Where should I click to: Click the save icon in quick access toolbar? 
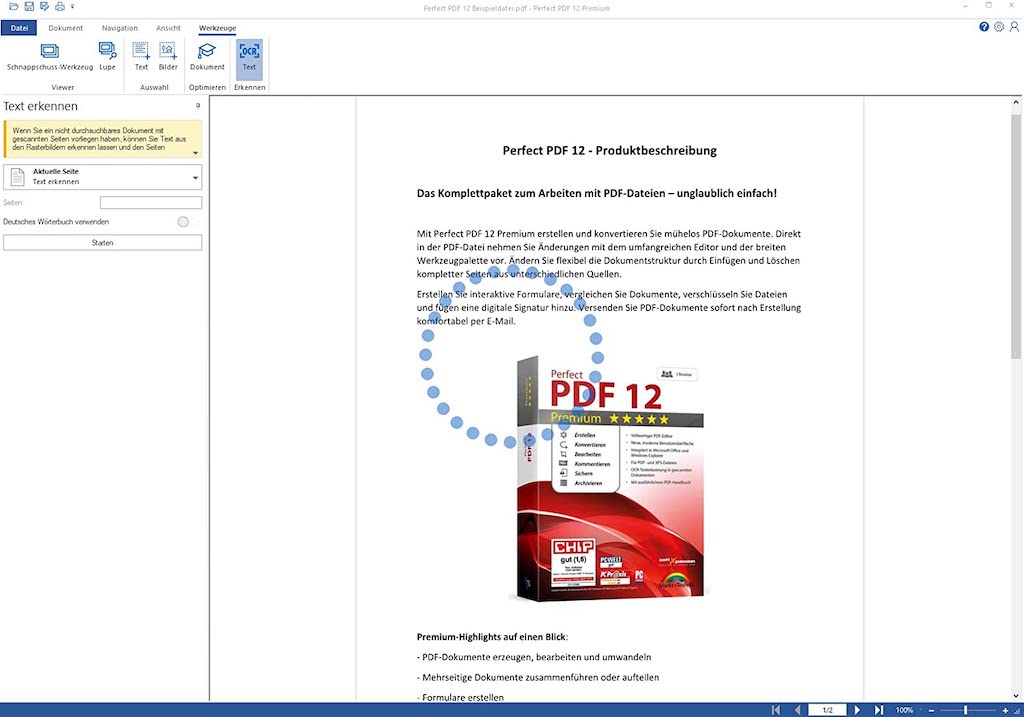click(28, 7)
